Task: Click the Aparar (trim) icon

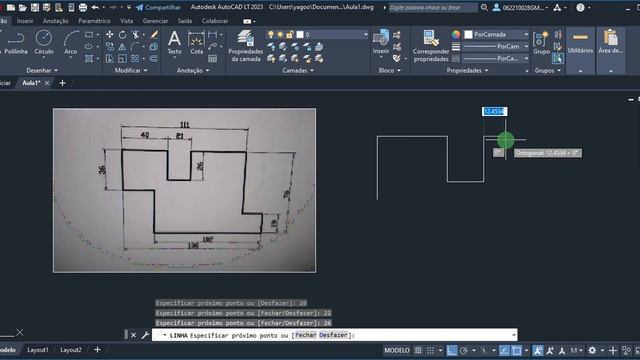Action: [135, 35]
